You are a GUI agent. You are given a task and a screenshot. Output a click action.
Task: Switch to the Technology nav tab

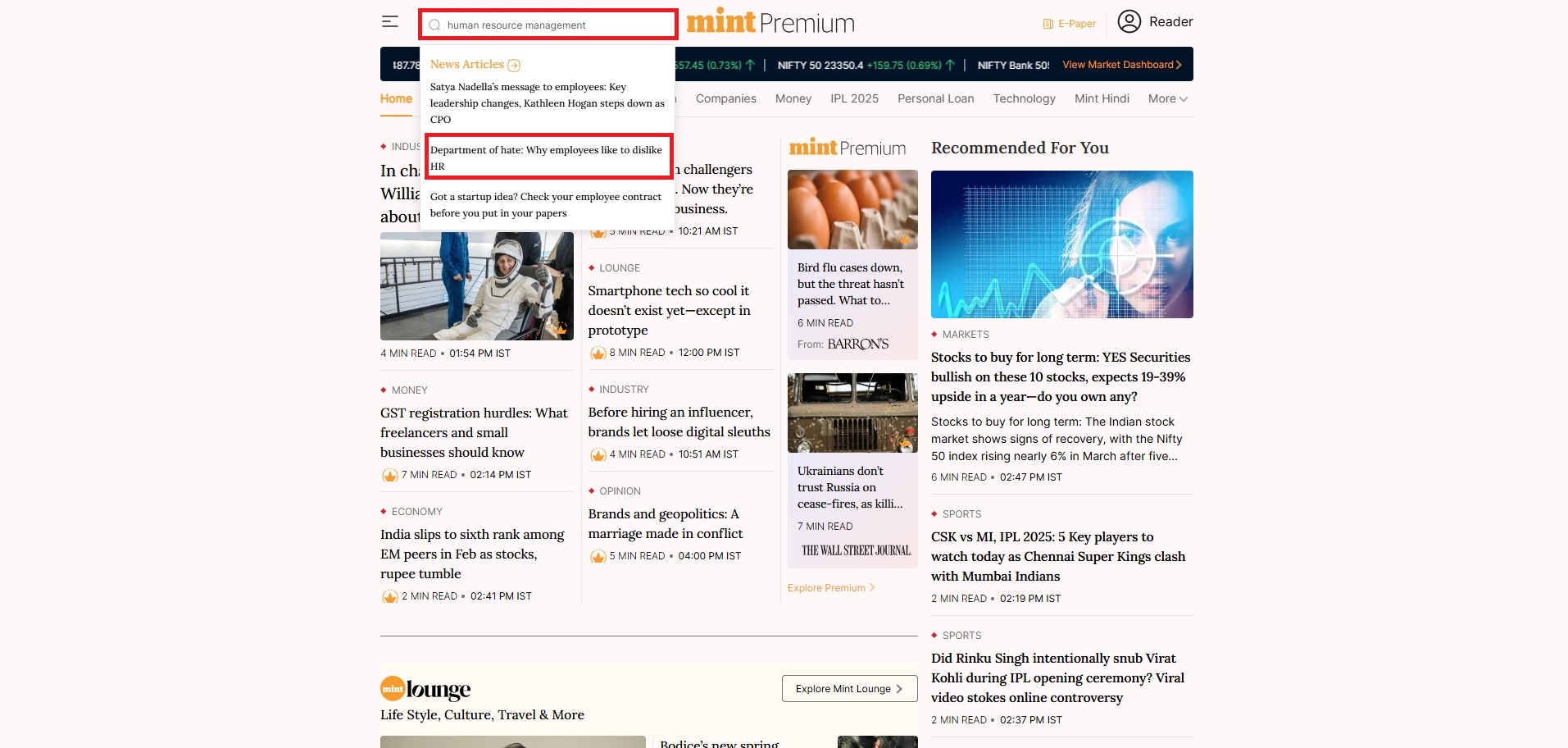[1024, 98]
